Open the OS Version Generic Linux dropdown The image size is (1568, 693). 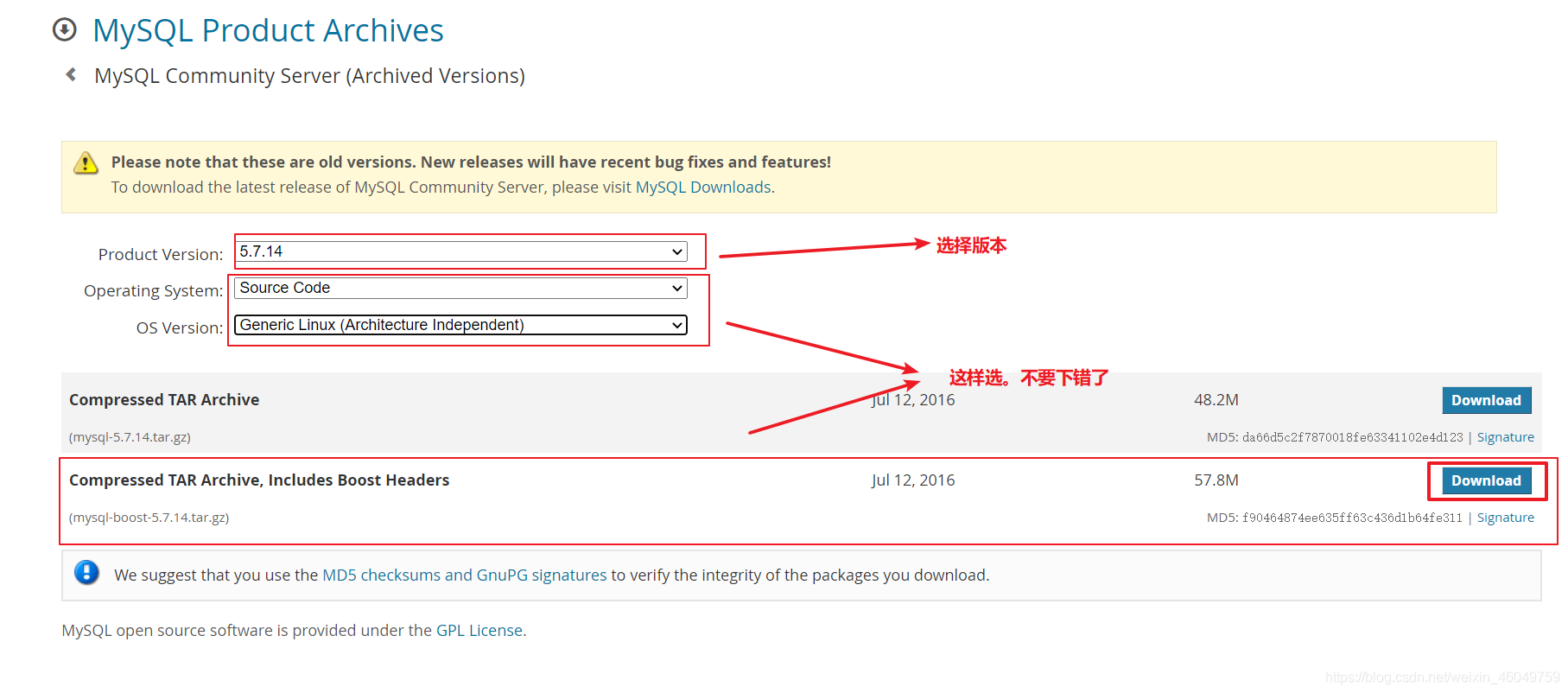[461, 325]
